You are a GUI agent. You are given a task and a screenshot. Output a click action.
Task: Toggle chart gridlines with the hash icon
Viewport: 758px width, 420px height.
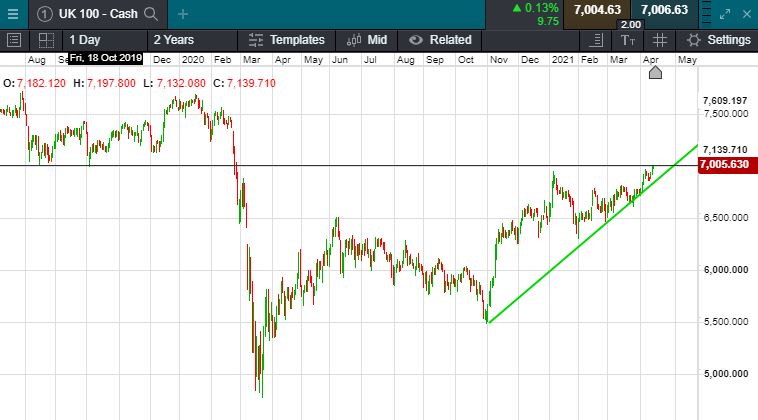tap(659, 40)
